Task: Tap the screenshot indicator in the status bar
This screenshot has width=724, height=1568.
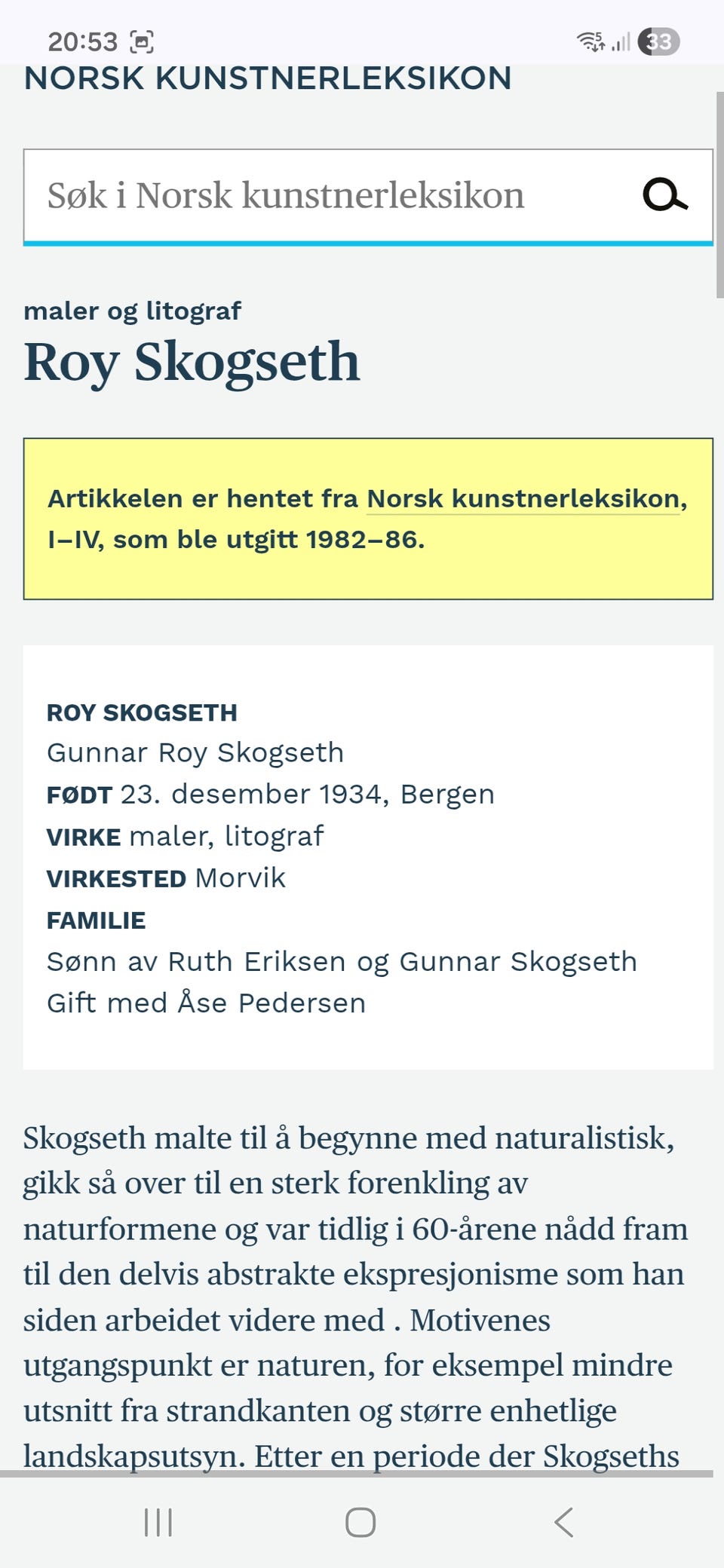Action: click(x=142, y=41)
